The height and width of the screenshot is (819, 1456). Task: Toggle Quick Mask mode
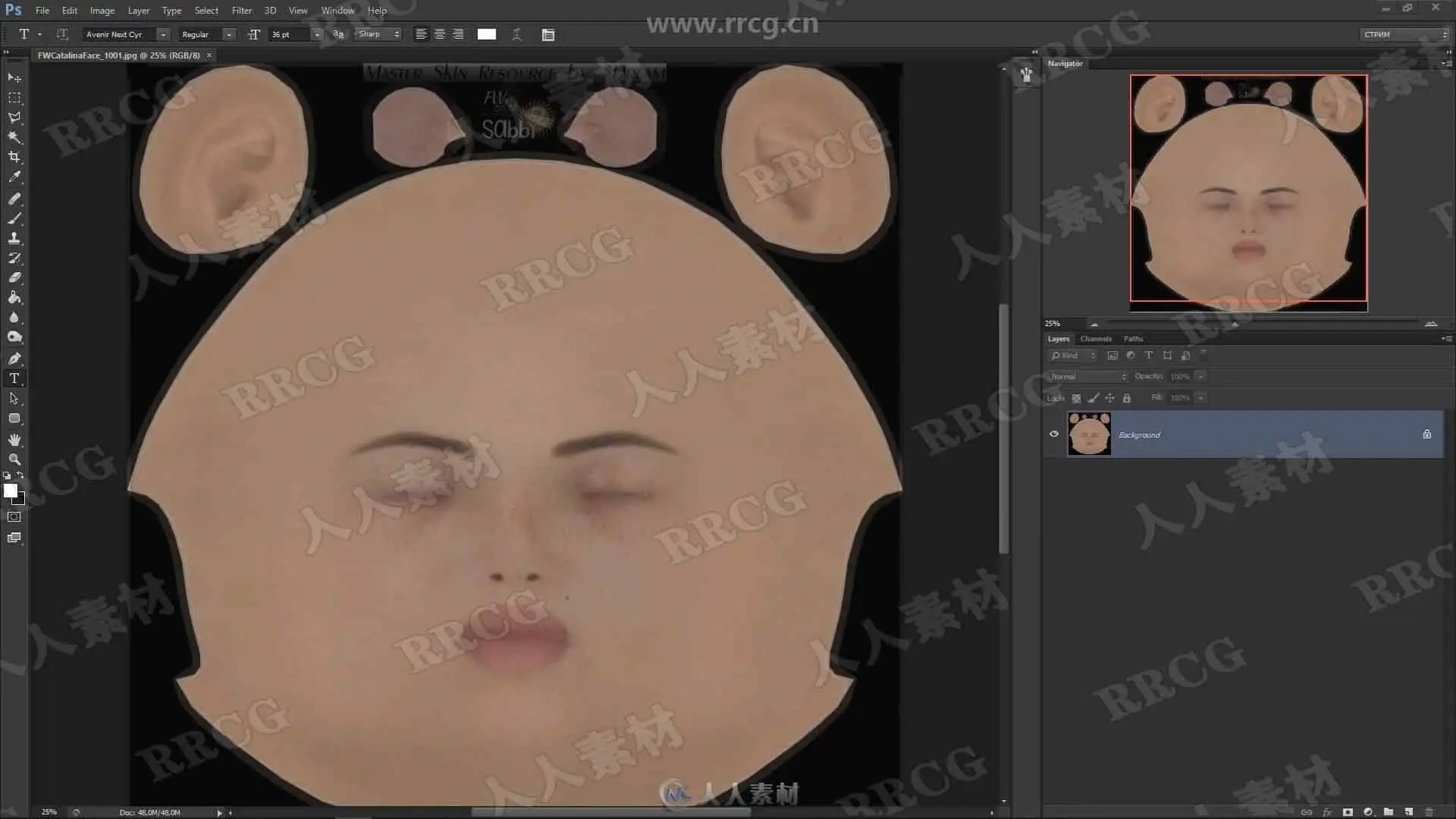point(14,517)
